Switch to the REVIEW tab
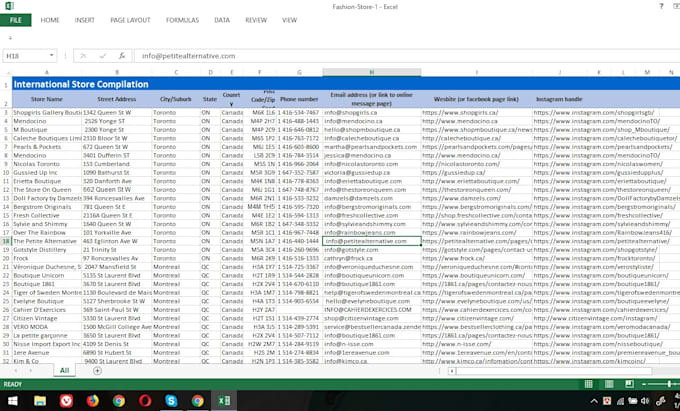 tap(256, 20)
